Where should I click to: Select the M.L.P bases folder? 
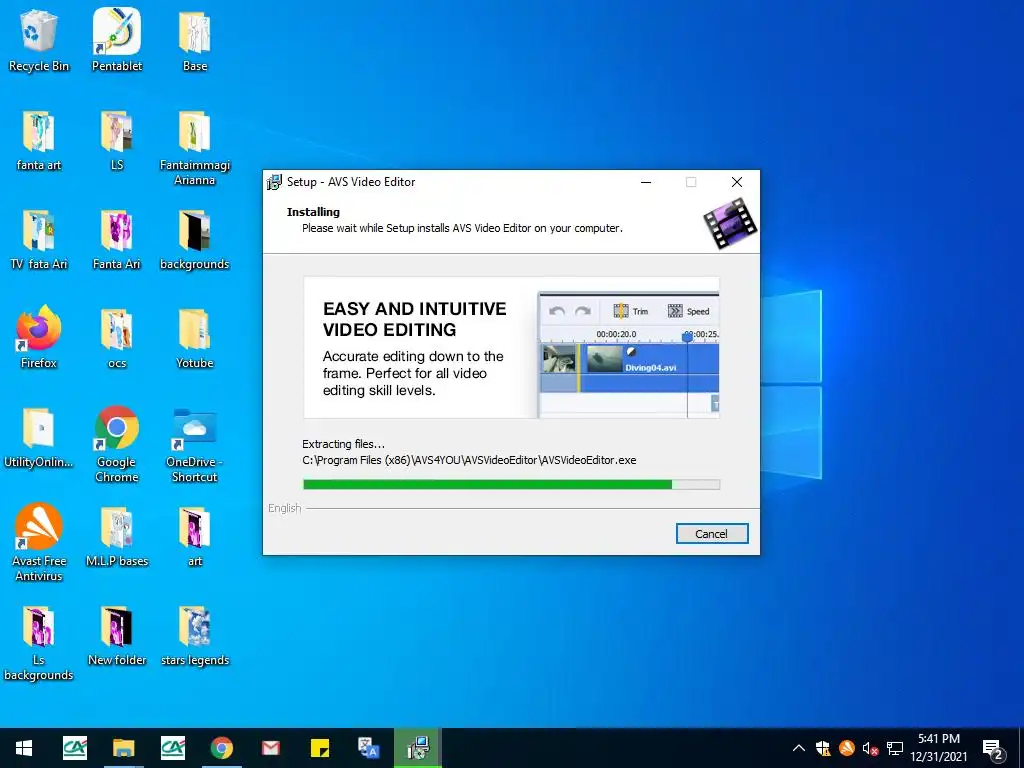tap(117, 537)
